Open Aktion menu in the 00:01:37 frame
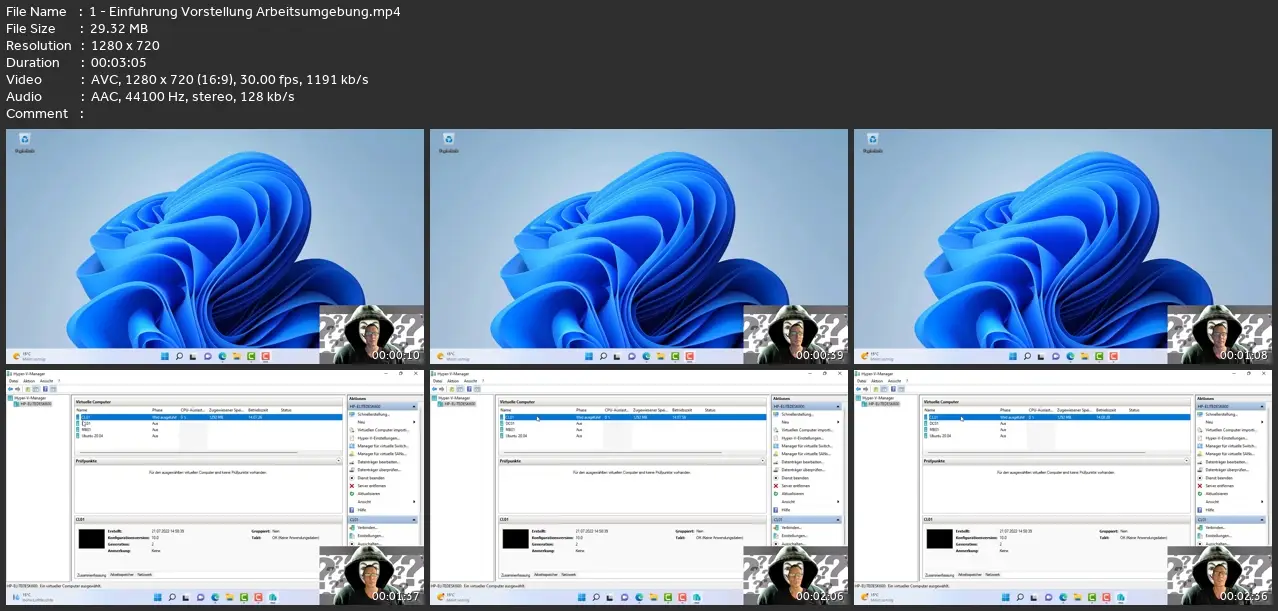1278x611 pixels. tap(29, 381)
